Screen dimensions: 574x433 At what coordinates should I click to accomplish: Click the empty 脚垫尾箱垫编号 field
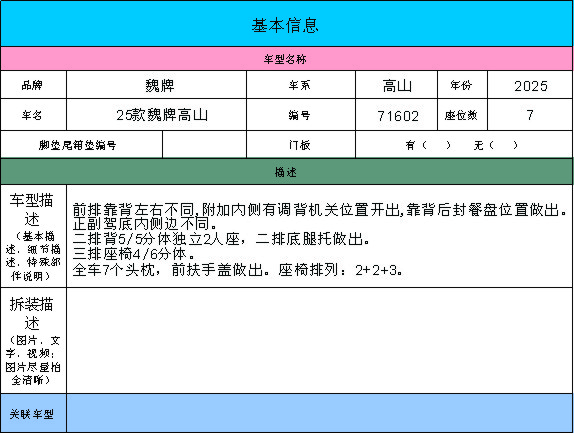(x=205, y=145)
